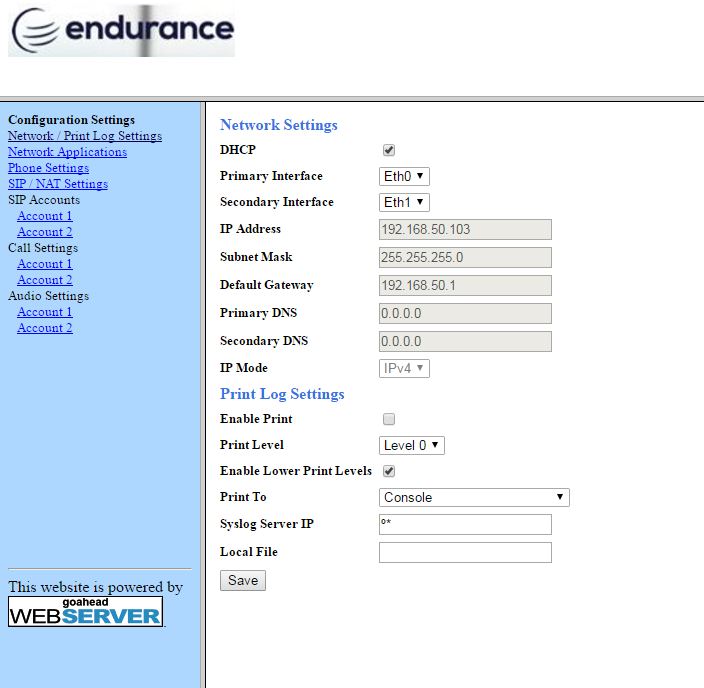Toggle the DHCP checkbox
704x688 pixels.
pyautogui.click(x=389, y=150)
